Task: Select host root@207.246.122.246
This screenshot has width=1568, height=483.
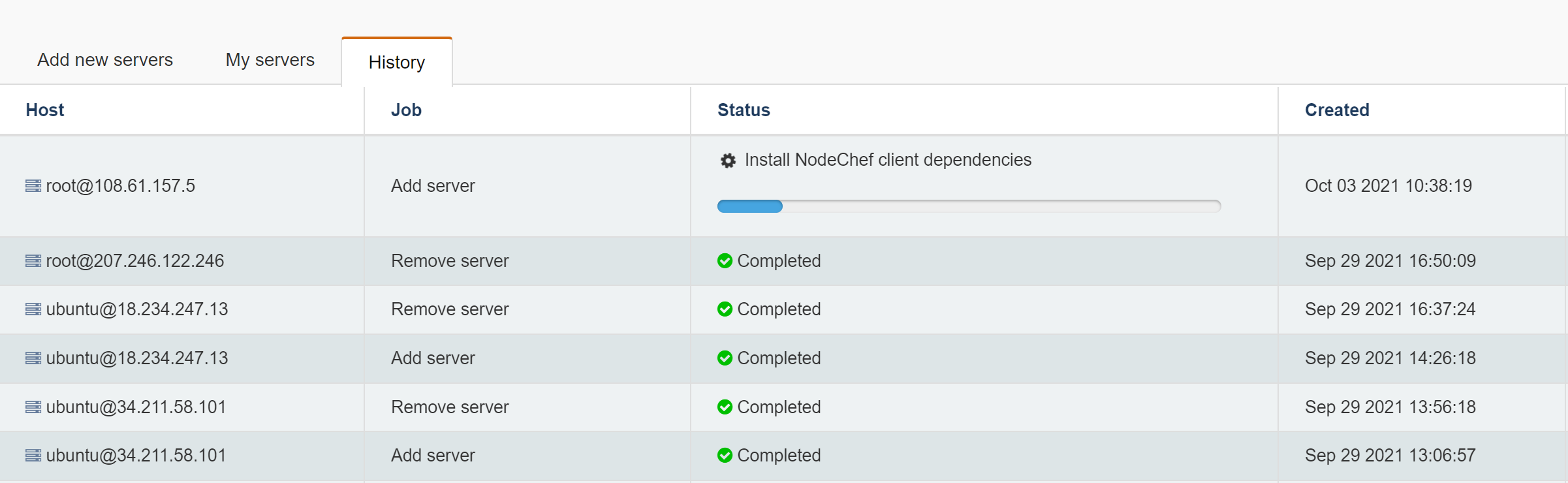Action: 135,261
